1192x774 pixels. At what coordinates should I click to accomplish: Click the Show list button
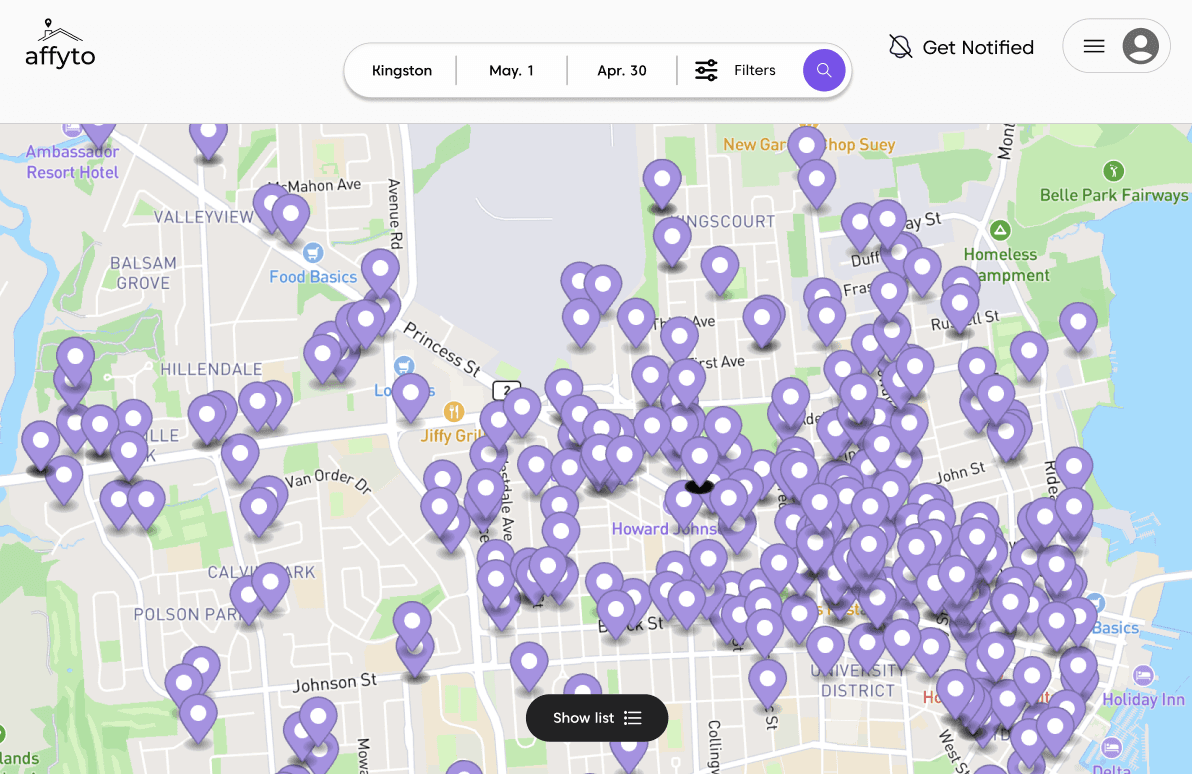coord(597,718)
